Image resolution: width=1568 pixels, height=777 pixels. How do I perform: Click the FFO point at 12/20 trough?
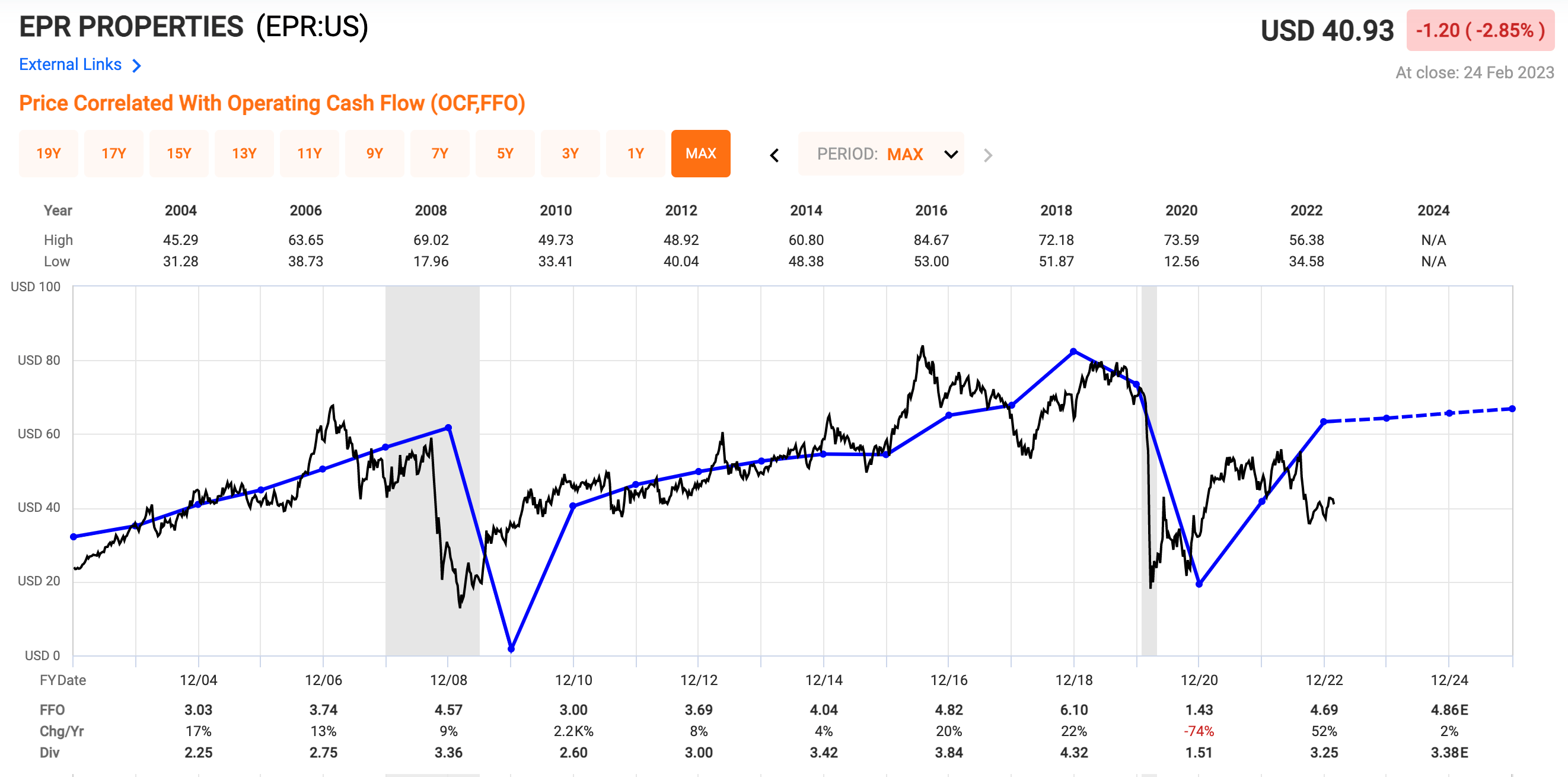1199,584
